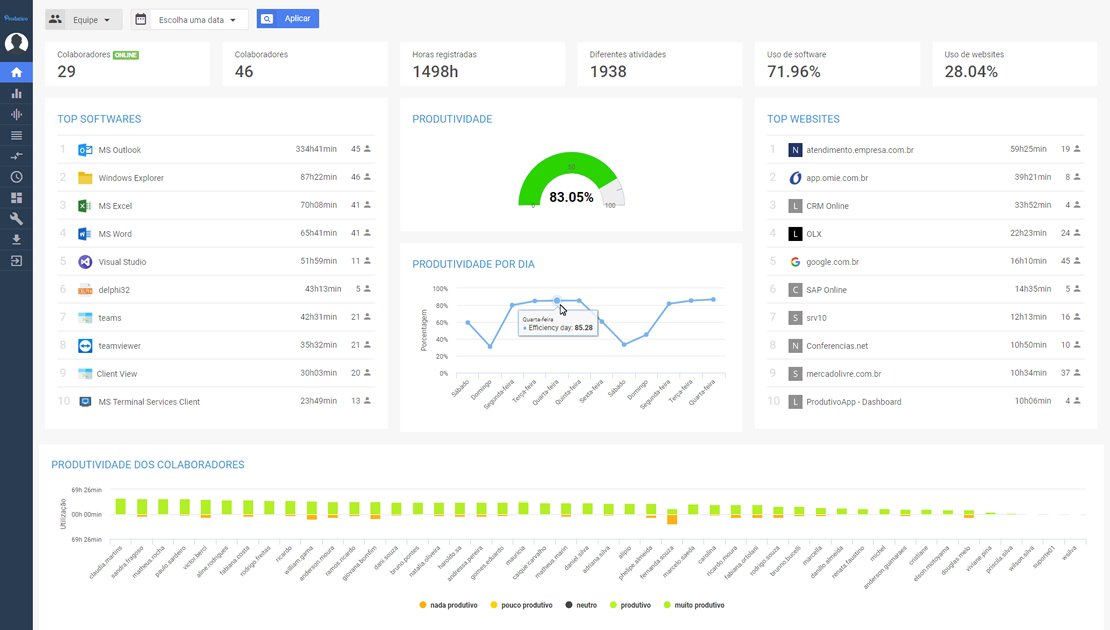Click the logout exit icon in sidebar

[16, 261]
